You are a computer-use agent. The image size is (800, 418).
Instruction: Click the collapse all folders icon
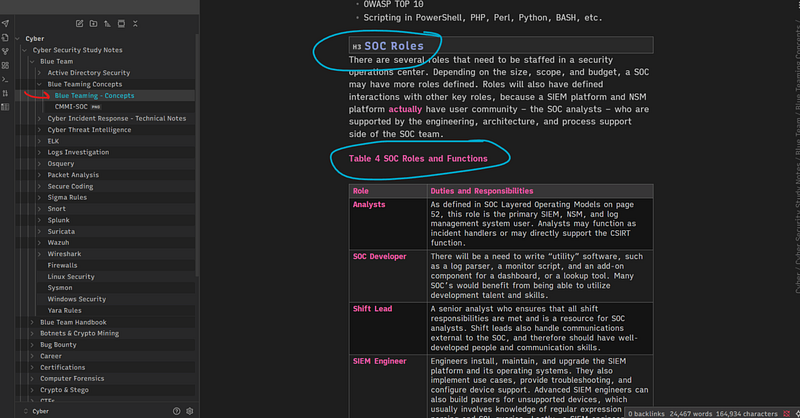click(x=135, y=23)
